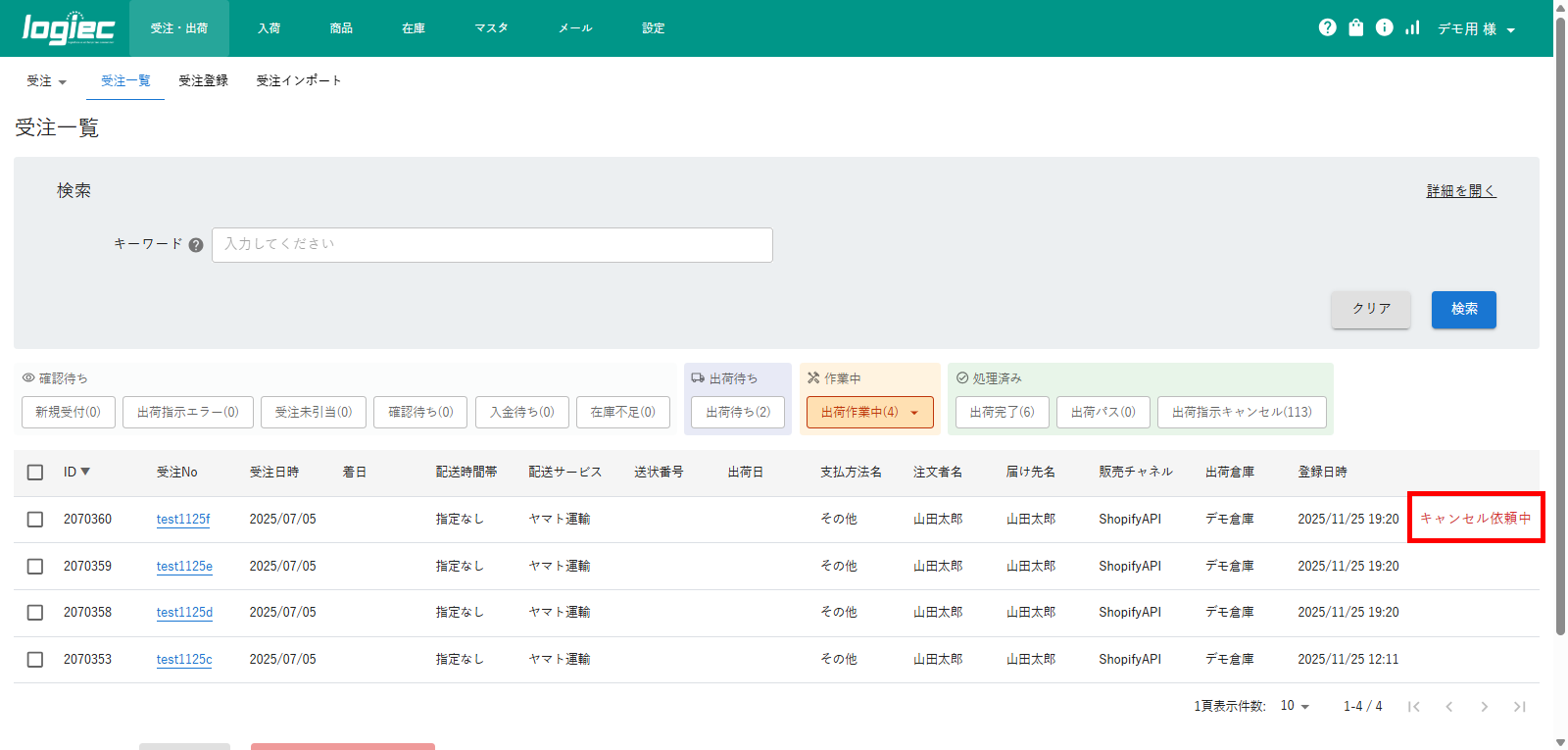
Task: Click the logiec logo
Action: [69, 28]
